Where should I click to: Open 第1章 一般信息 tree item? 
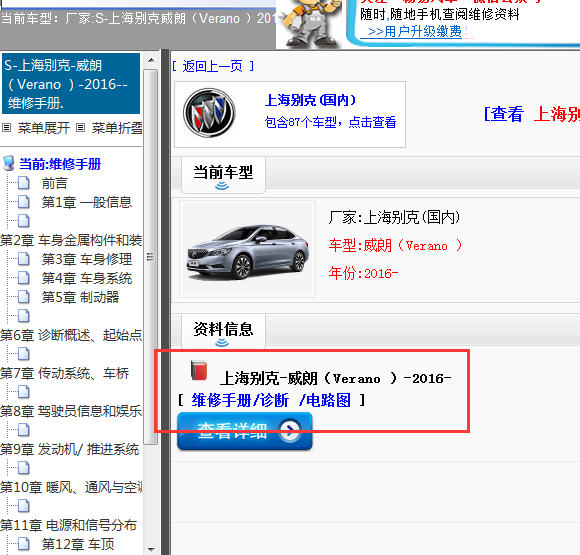(87, 202)
